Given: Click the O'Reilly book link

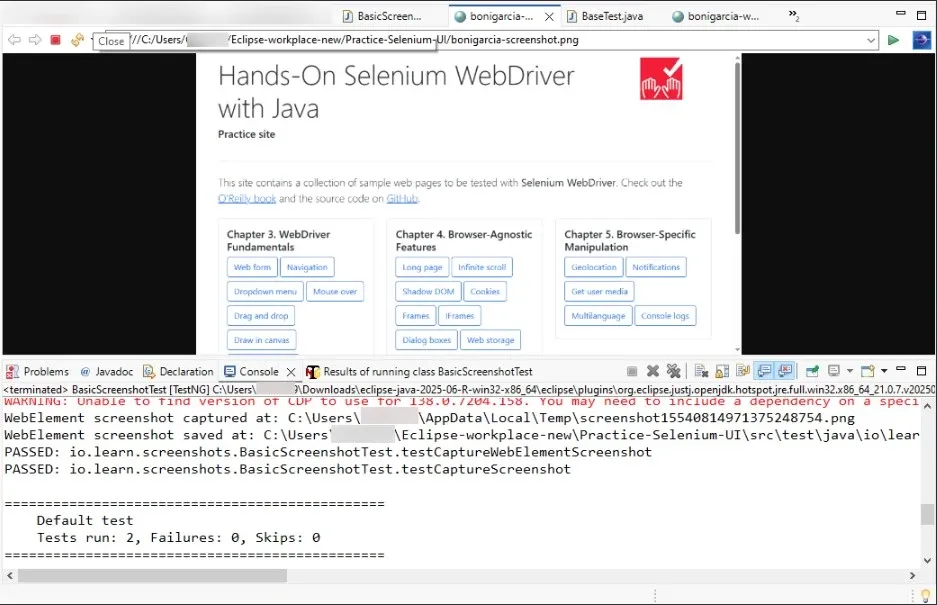Looking at the screenshot, I should tap(247, 198).
